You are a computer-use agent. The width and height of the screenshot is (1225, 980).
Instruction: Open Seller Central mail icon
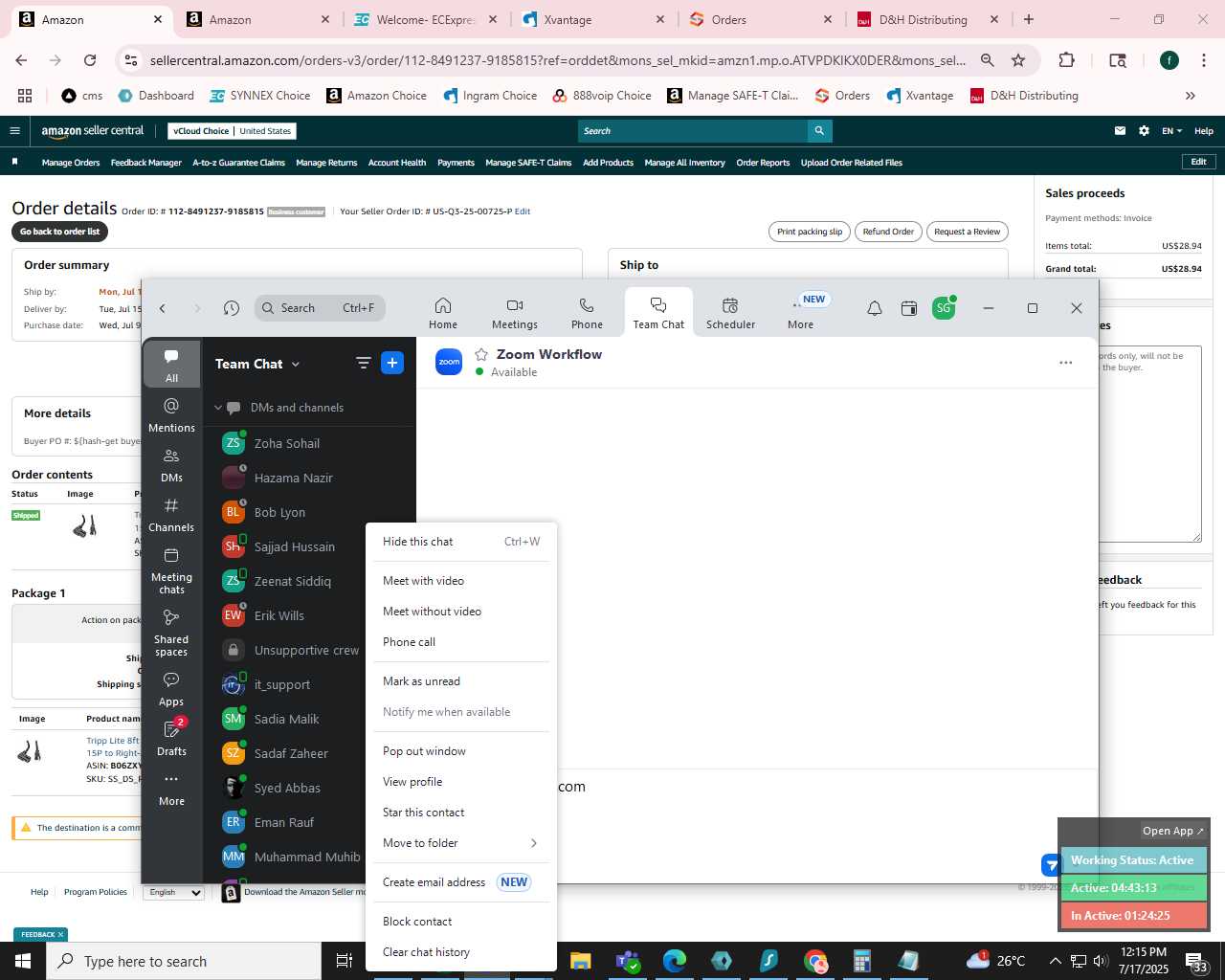[1120, 131]
